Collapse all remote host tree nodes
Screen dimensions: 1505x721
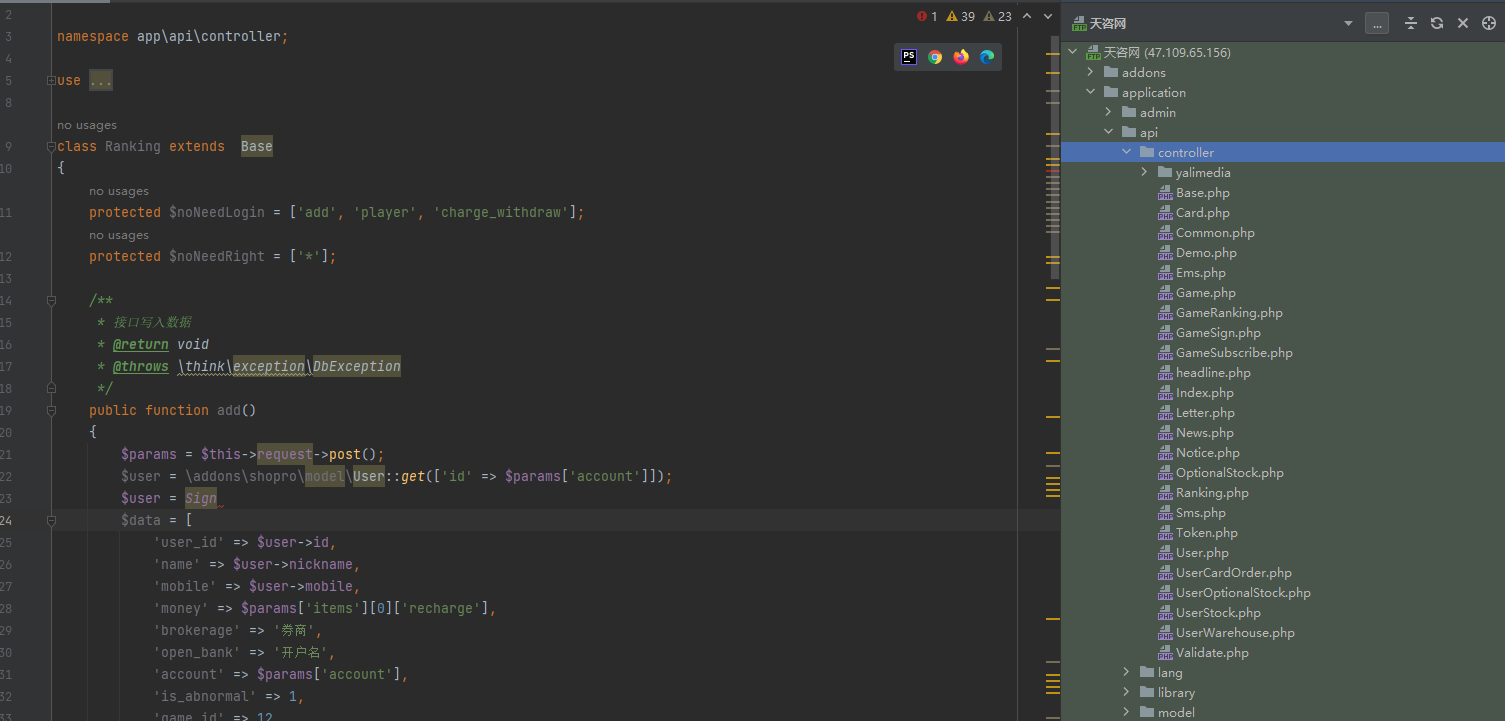coord(1411,23)
